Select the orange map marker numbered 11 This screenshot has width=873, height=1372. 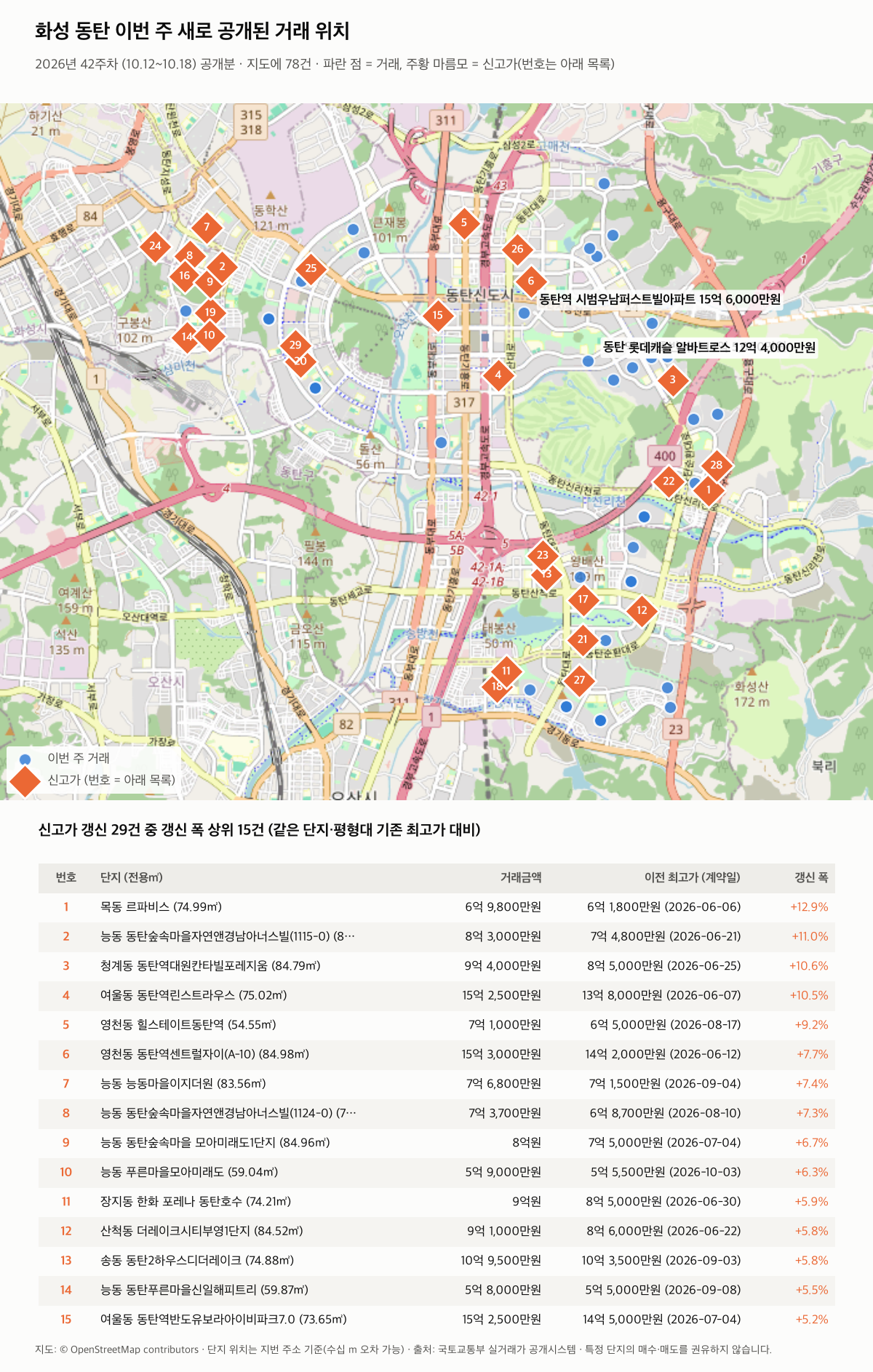pos(506,671)
